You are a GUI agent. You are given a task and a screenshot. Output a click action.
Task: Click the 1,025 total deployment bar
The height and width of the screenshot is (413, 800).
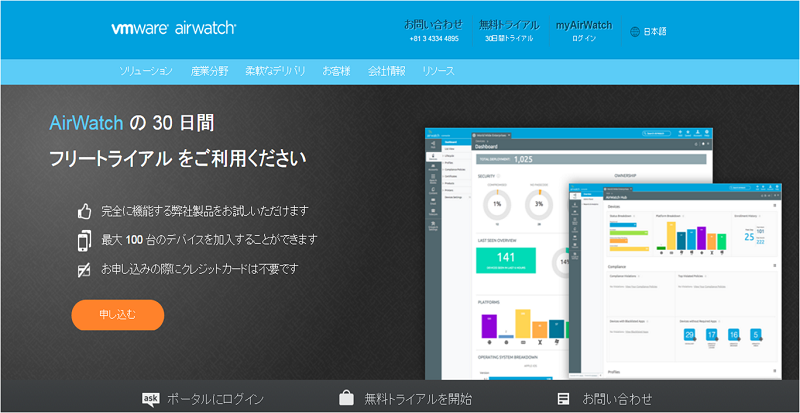591,159
